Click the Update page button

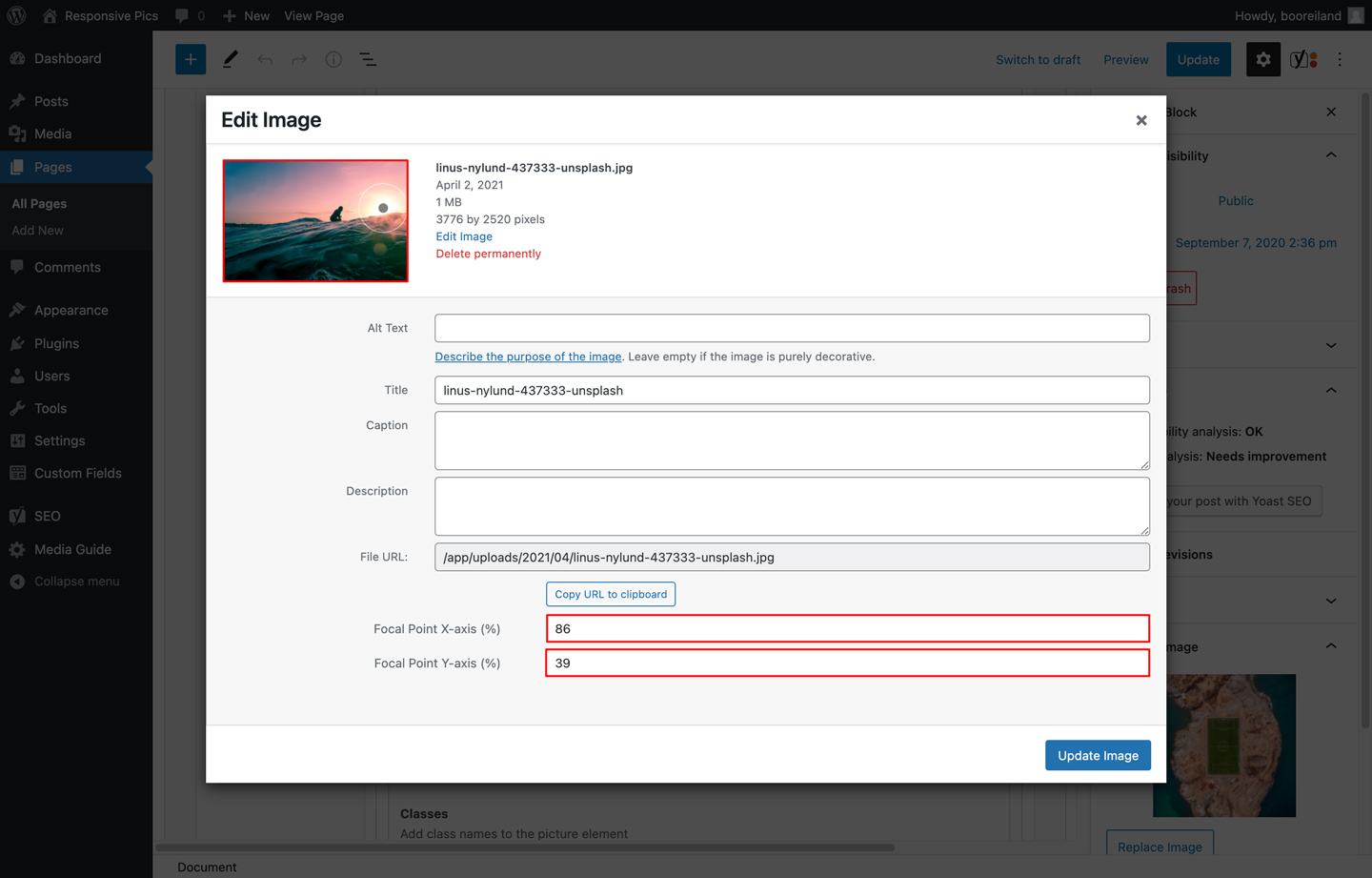tap(1198, 59)
